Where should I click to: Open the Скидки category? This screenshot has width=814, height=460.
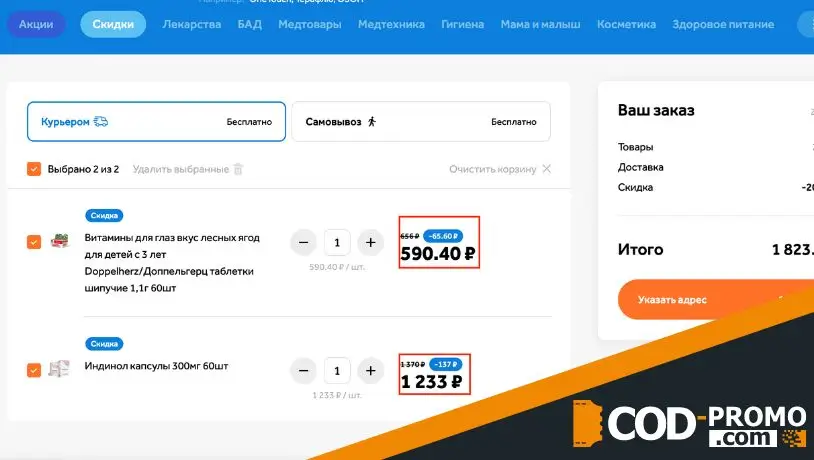click(x=113, y=24)
